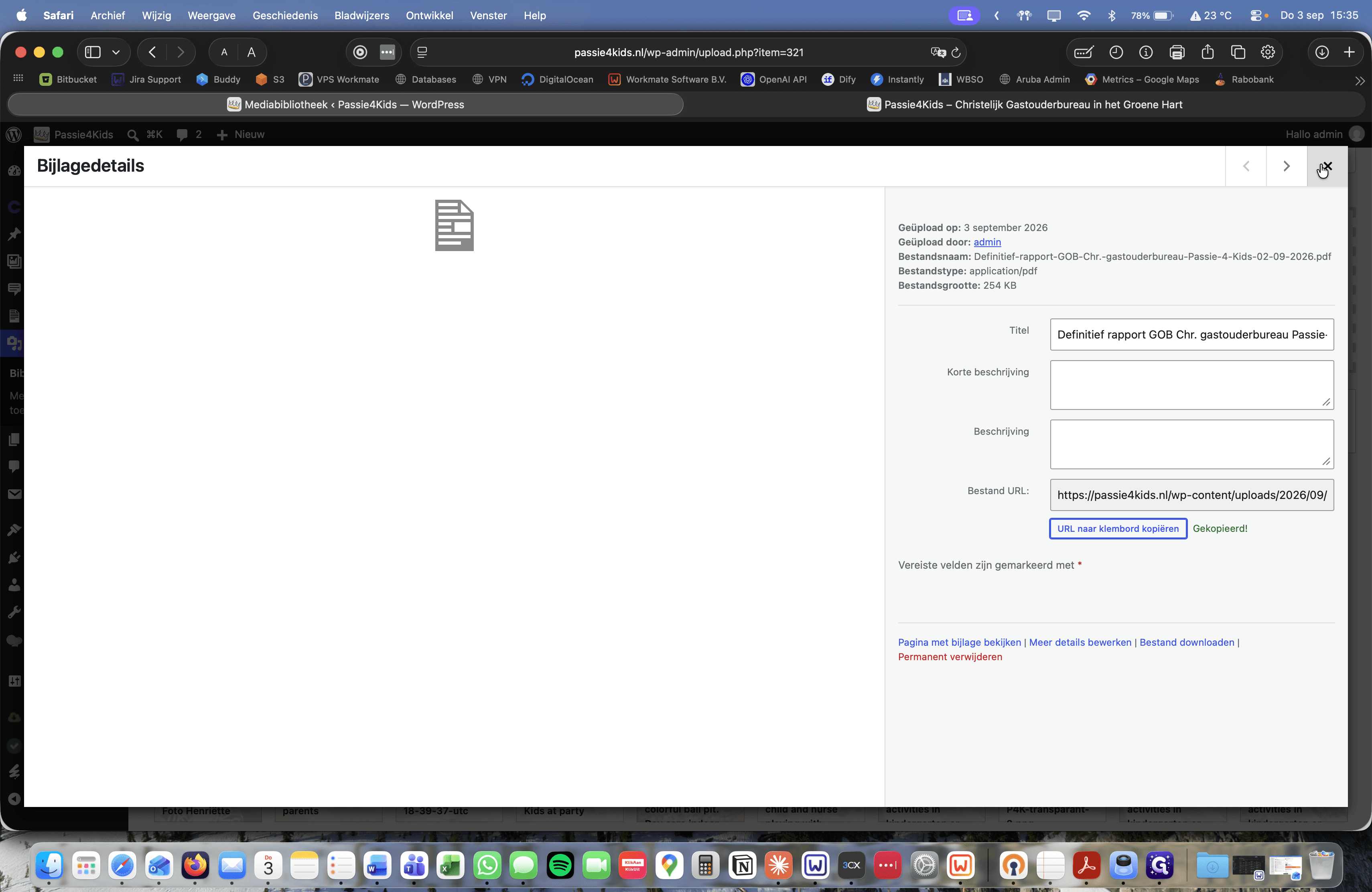1372x892 pixels.
Task: Show page info toolbar icon
Action: (1146, 53)
